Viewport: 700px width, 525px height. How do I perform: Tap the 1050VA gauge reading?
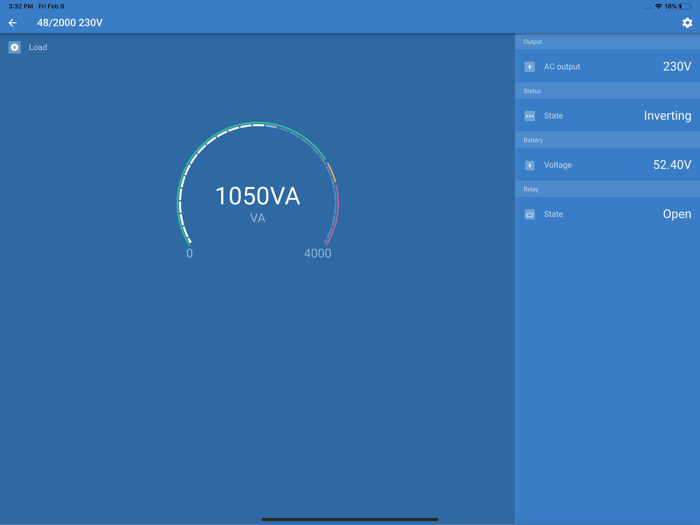tap(258, 196)
